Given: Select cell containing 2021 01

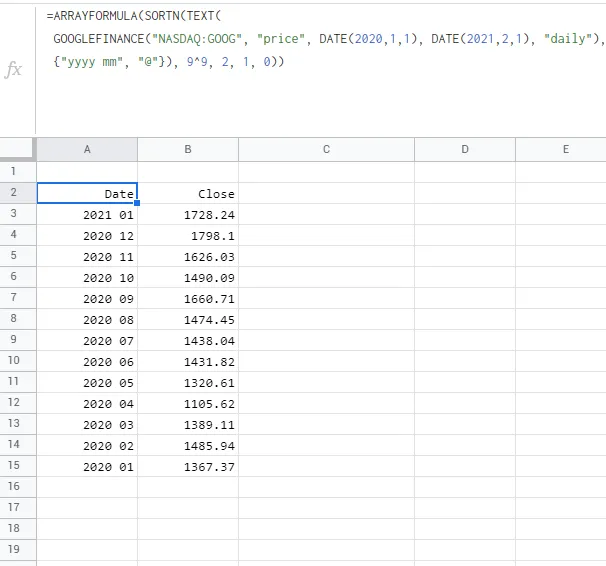Looking at the screenshot, I should (x=87, y=214).
